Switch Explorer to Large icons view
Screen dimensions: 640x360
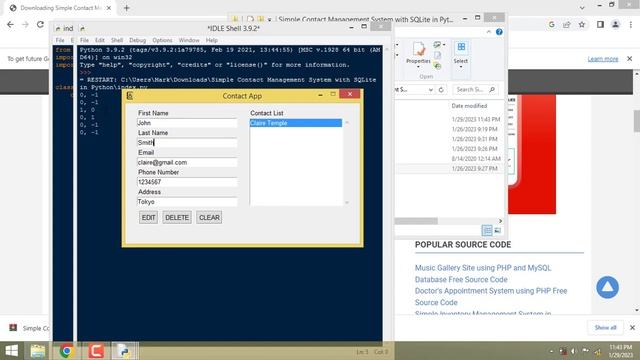(498, 231)
